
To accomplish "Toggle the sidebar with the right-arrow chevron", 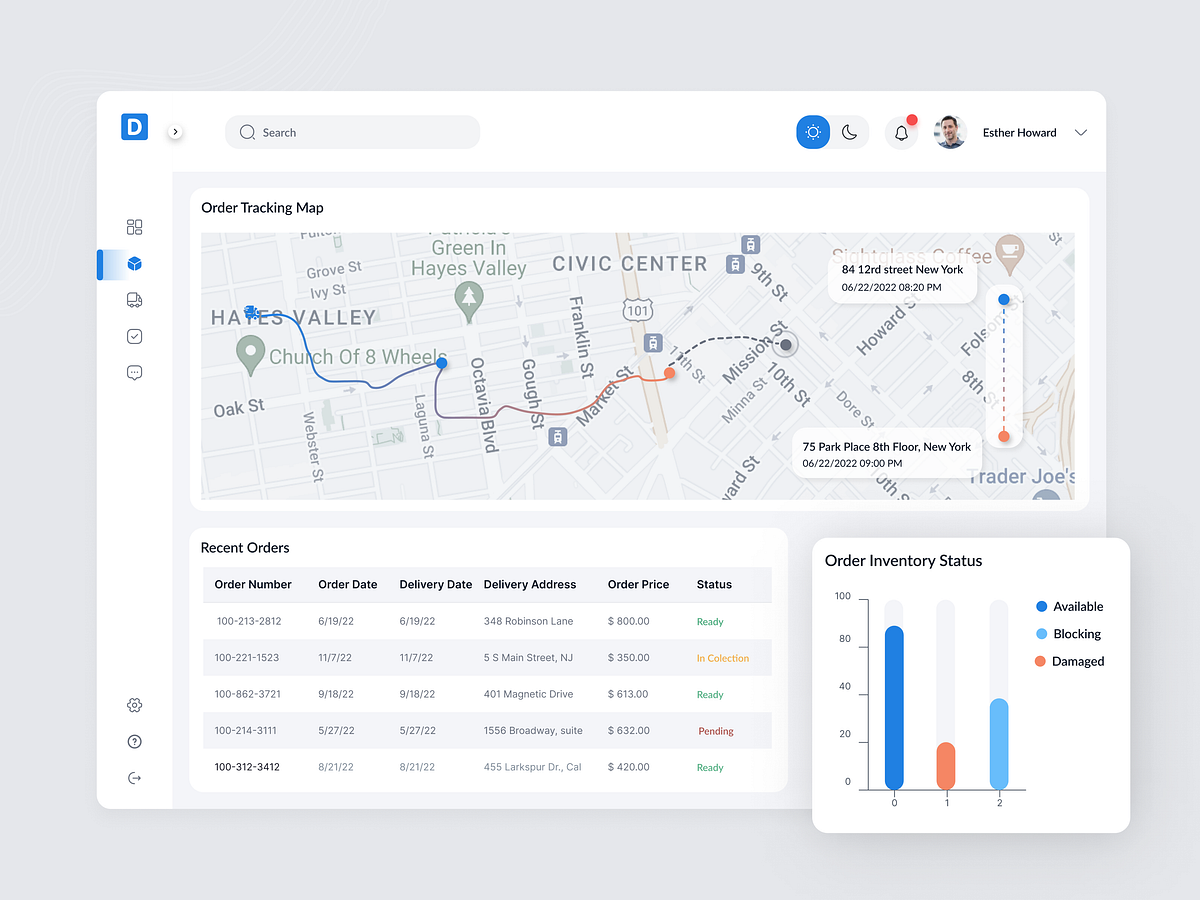I will pos(175,131).
